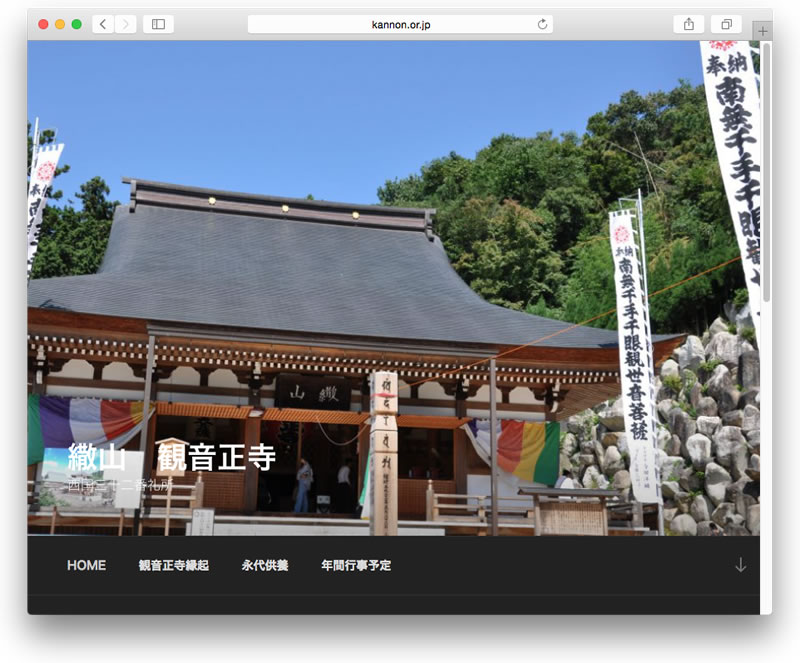Screen dimensions: 800x663
Task: Minimize the Safari window with the yellow button
Action: 60,24
